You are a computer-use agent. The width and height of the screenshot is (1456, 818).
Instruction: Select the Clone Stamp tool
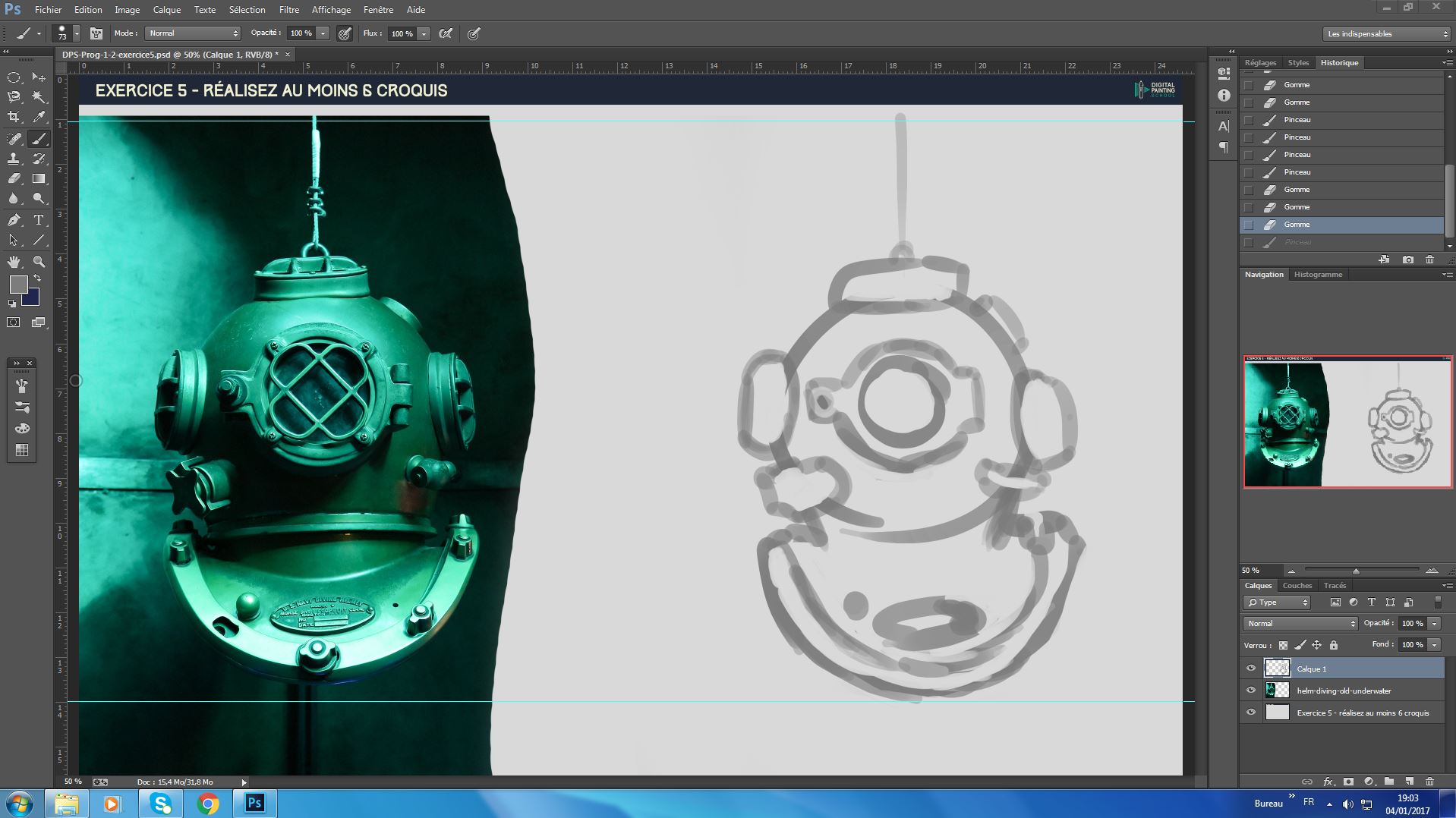click(x=14, y=159)
